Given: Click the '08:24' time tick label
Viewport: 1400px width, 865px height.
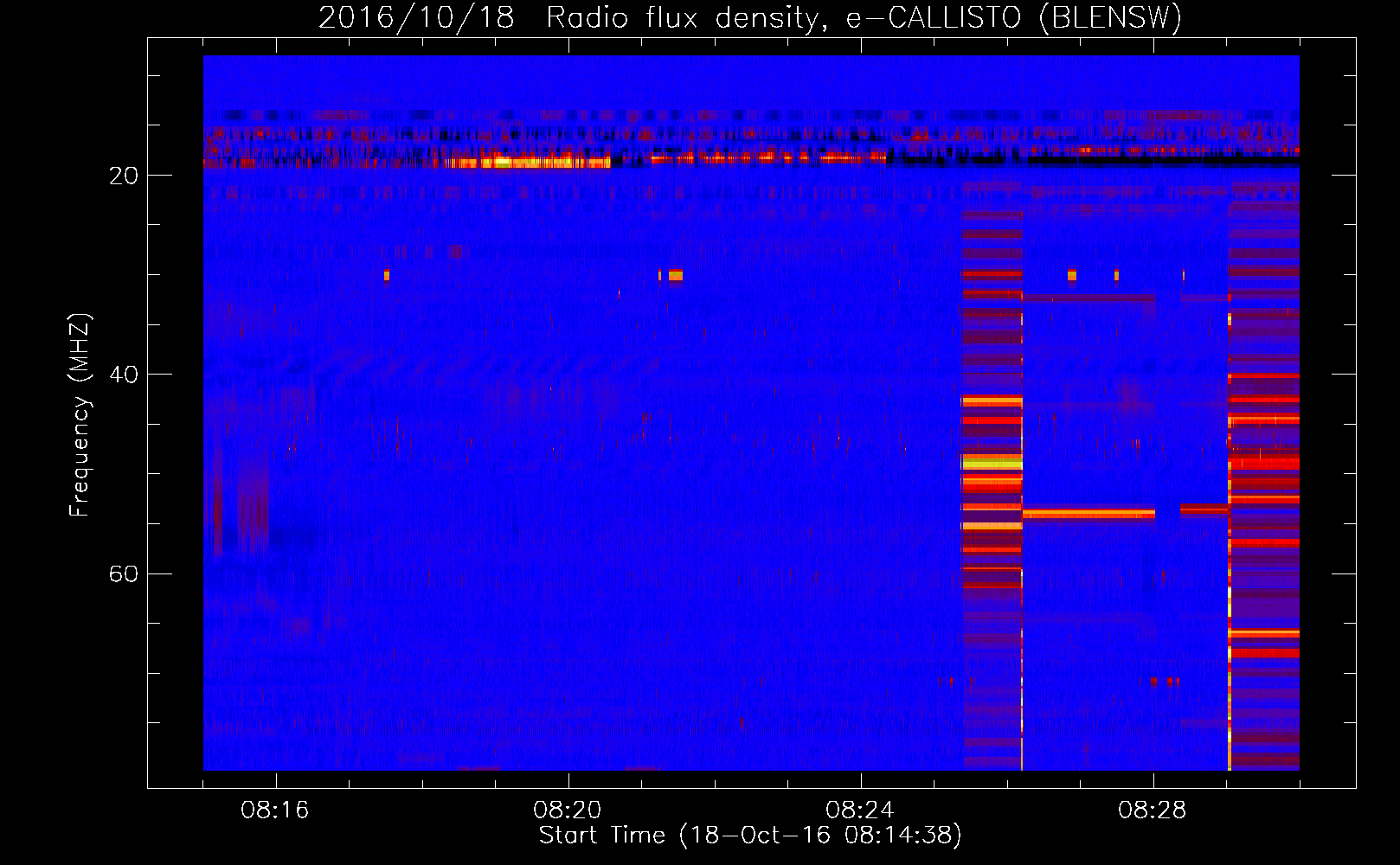Looking at the screenshot, I should tap(860, 811).
